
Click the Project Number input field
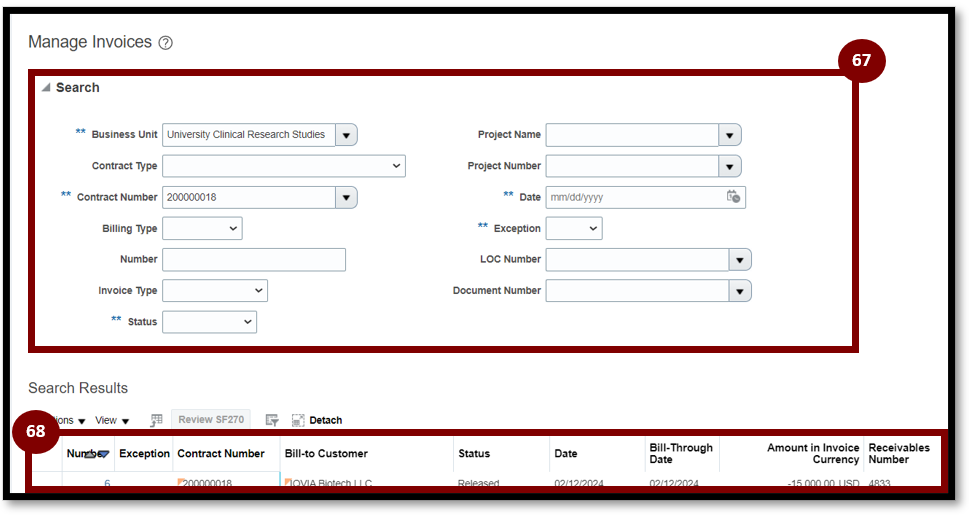[x=632, y=166]
